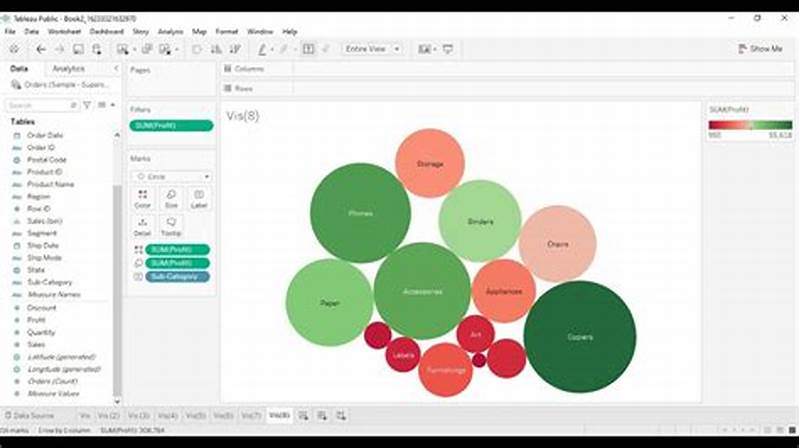Open the Dashboard menu
The height and width of the screenshot is (448, 800).
(x=107, y=32)
